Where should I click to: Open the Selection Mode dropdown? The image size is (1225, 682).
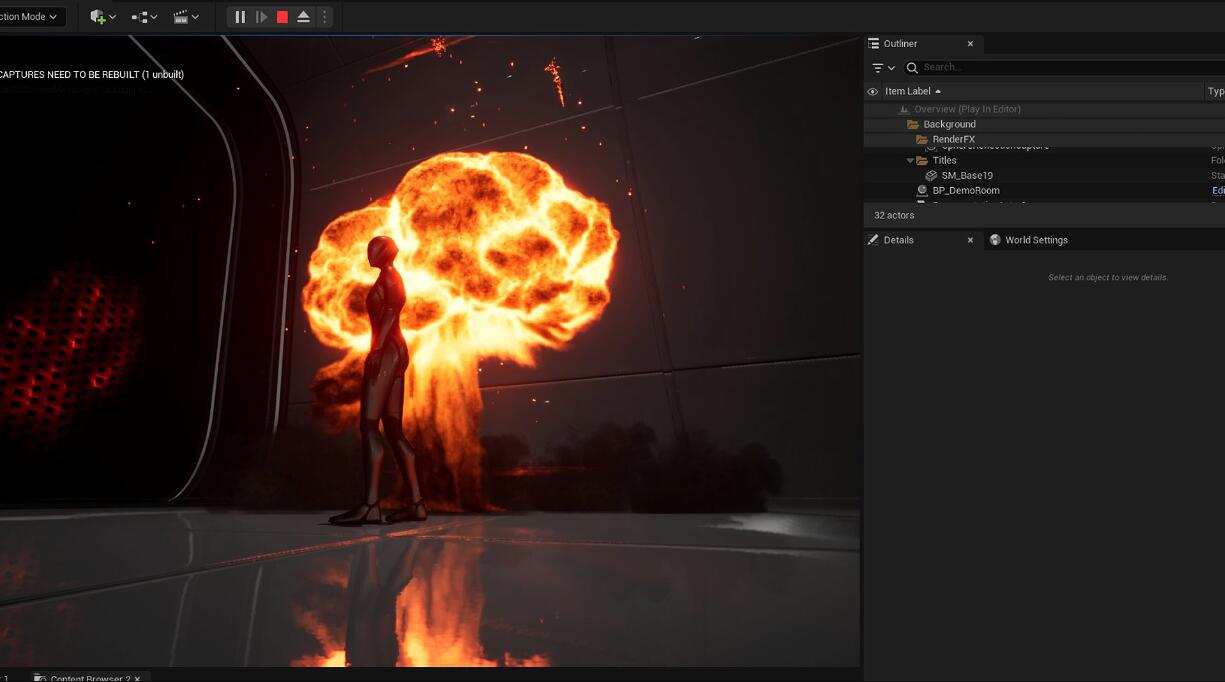[30, 16]
